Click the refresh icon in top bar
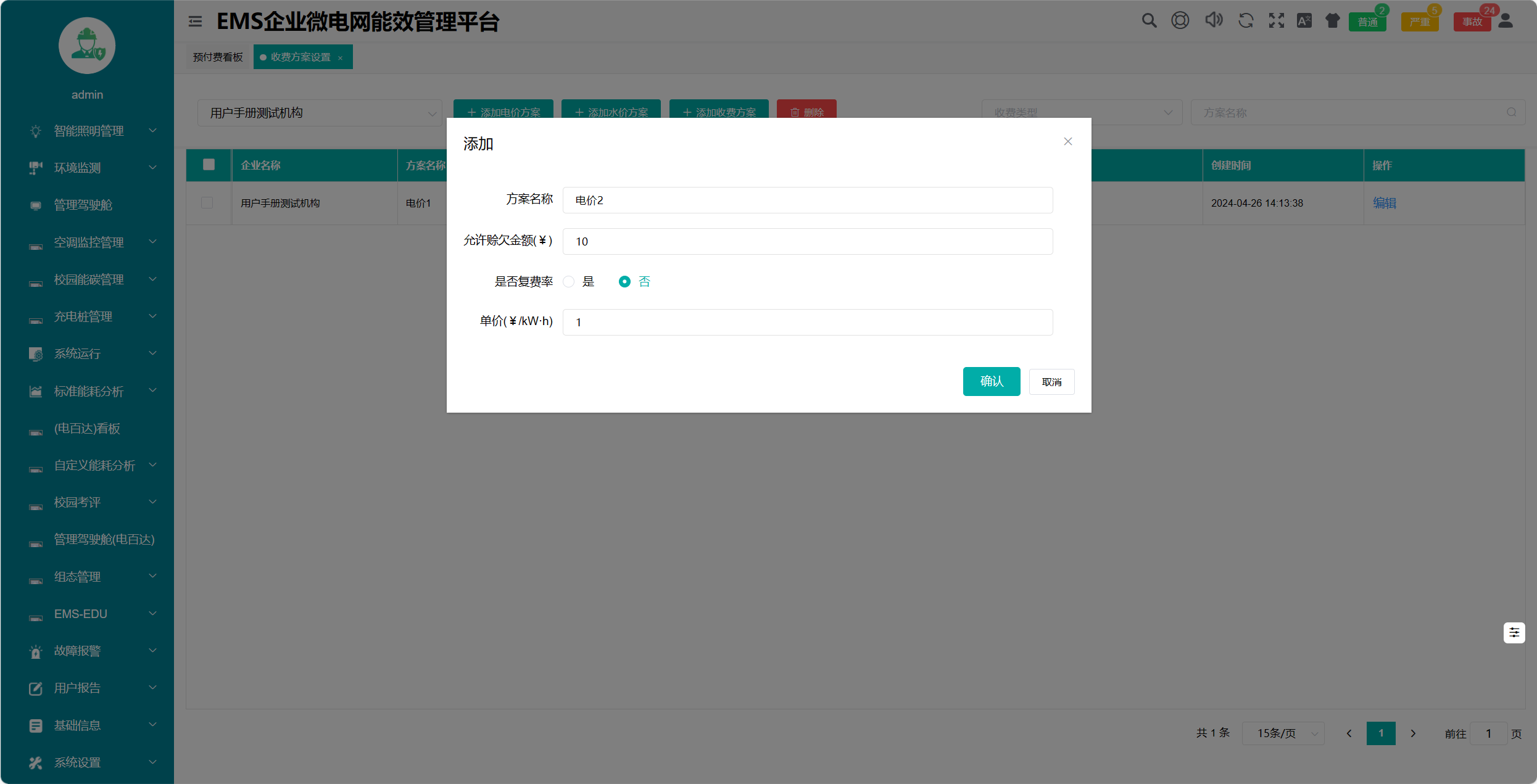Image resolution: width=1537 pixels, height=784 pixels. pyautogui.click(x=1246, y=21)
